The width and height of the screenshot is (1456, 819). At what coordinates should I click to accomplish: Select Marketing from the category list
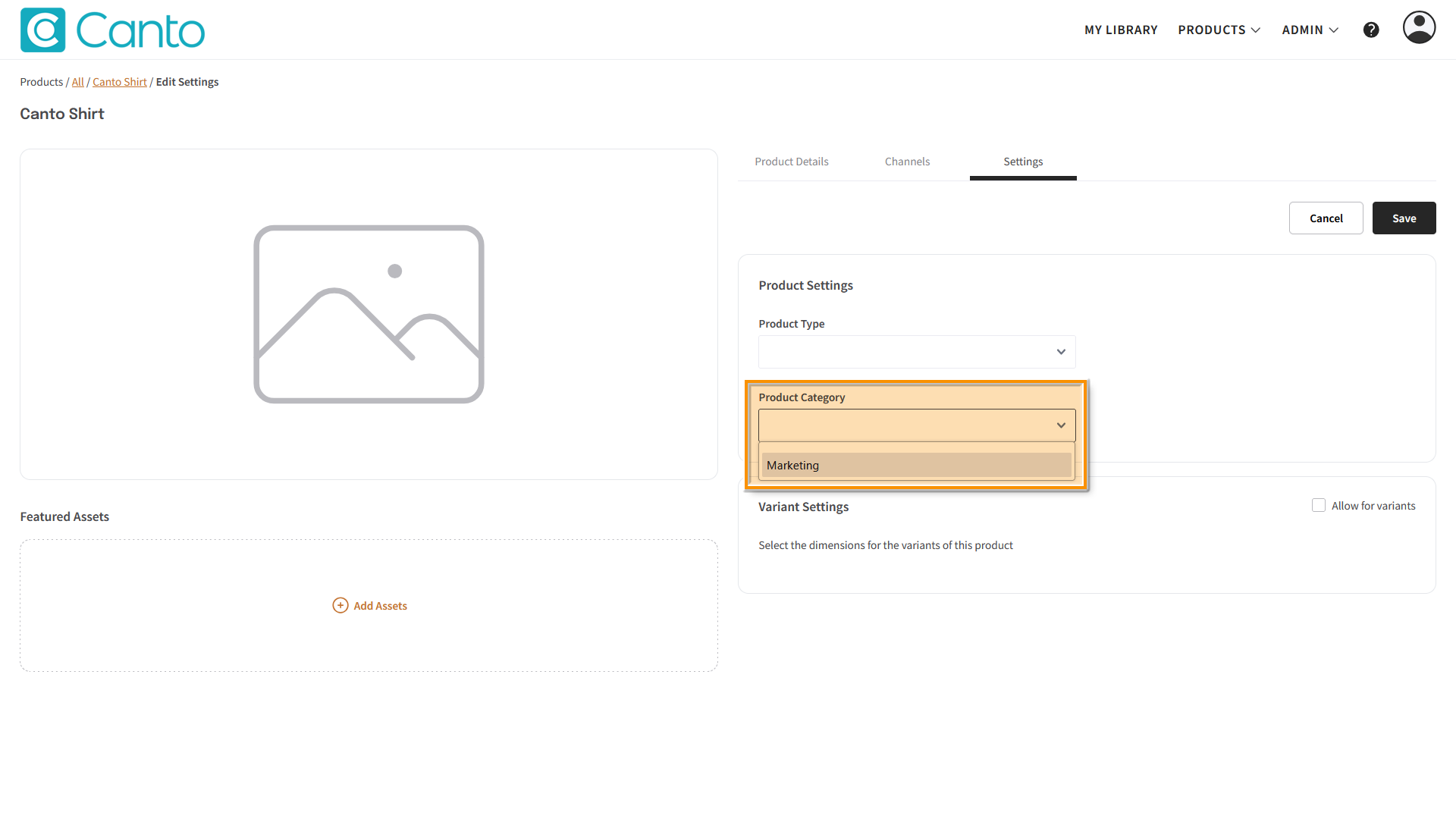pos(917,465)
